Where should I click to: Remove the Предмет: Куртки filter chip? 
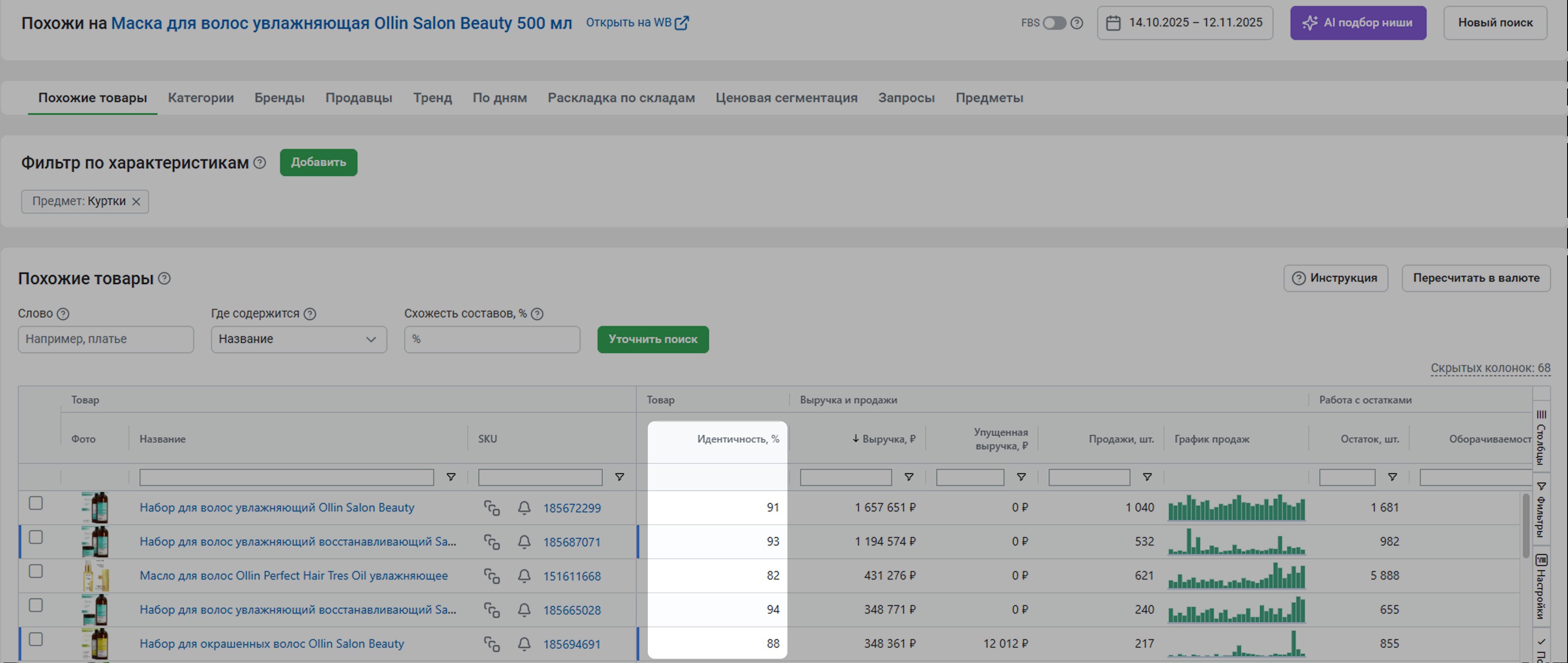(x=136, y=202)
